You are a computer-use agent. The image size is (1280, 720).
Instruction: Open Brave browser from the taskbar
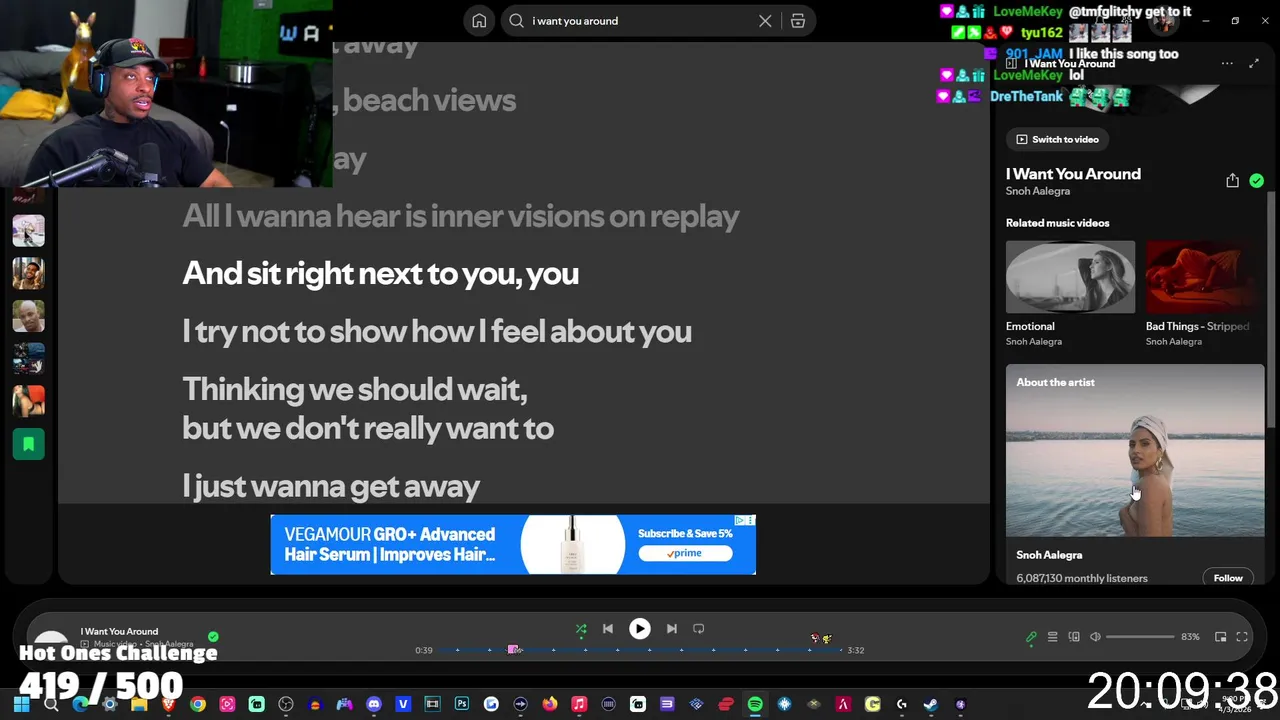pyautogui.click(x=168, y=705)
